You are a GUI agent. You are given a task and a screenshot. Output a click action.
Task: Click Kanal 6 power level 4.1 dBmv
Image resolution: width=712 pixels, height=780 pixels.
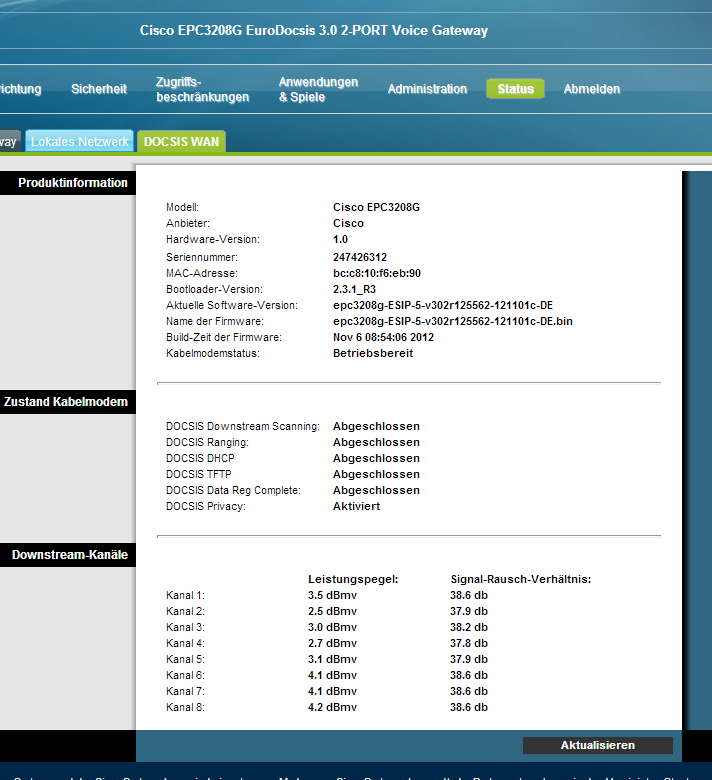click(332, 676)
